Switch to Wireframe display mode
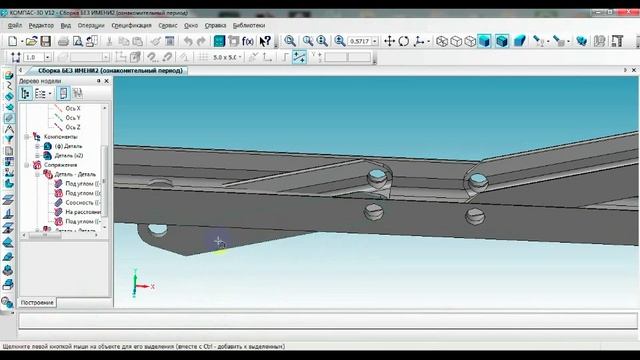 (x=442, y=41)
